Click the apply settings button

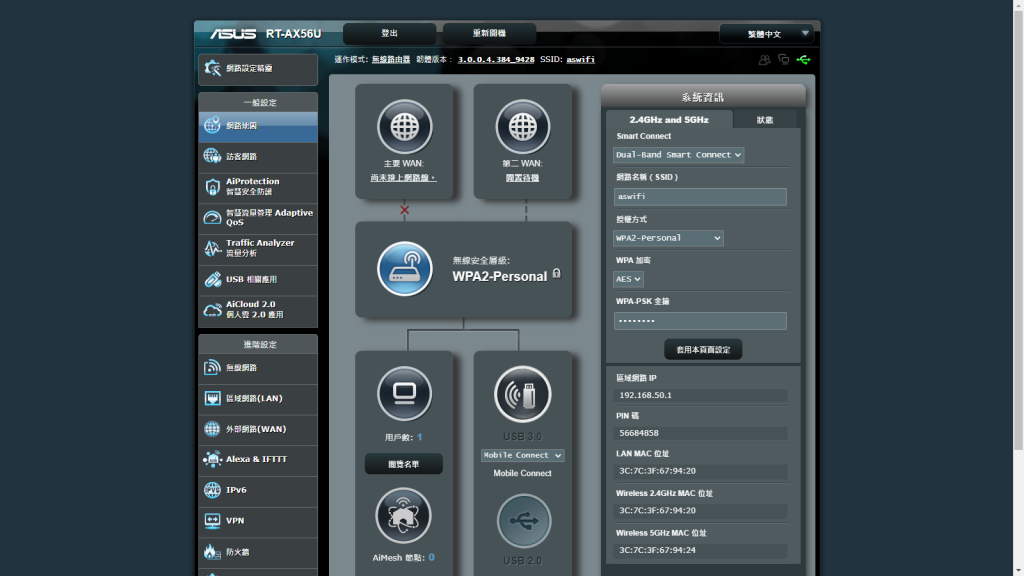[703, 349]
